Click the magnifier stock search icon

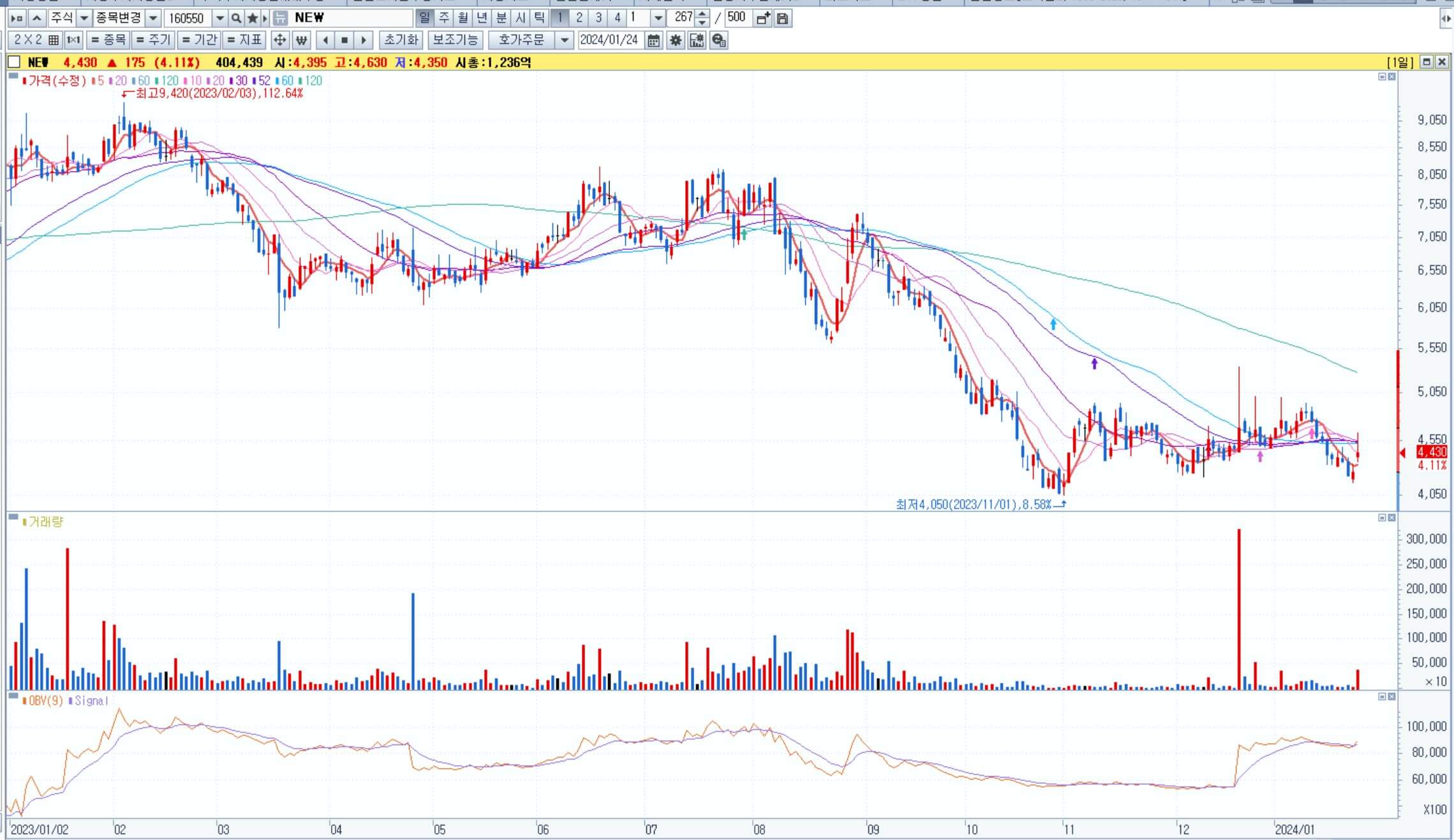(x=236, y=18)
